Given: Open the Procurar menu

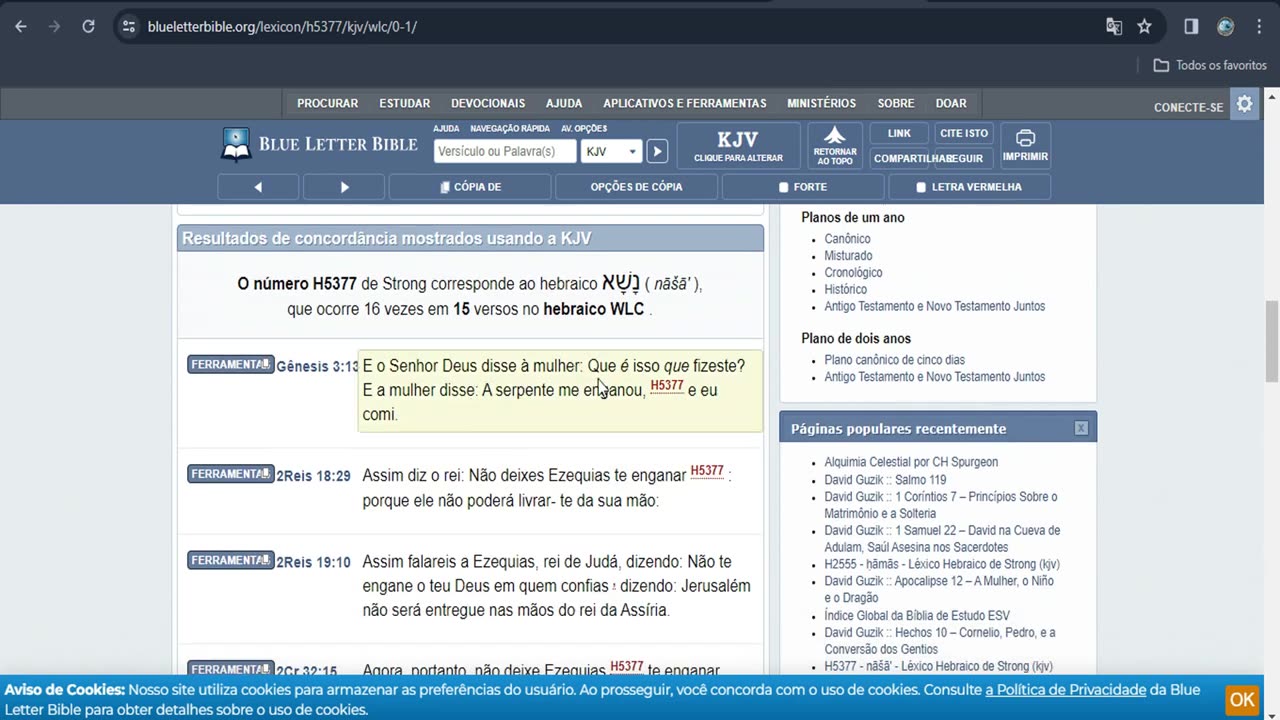Looking at the screenshot, I should (x=327, y=103).
